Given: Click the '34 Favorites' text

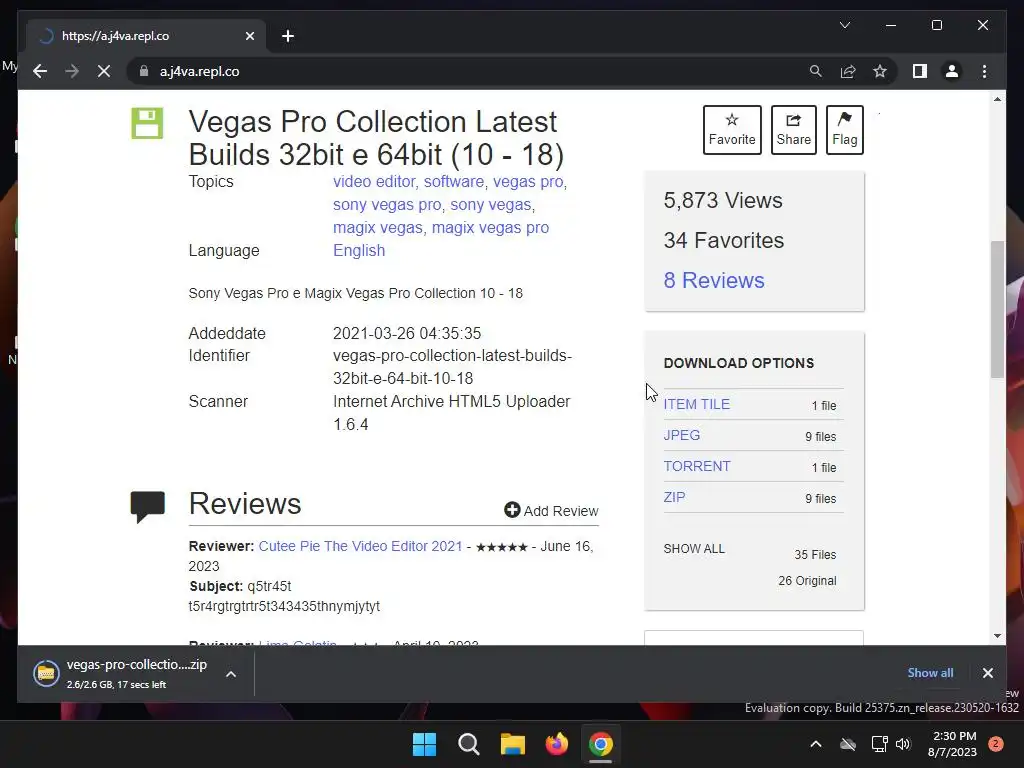Looking at the screenshot, I should [x=724, y=240].
